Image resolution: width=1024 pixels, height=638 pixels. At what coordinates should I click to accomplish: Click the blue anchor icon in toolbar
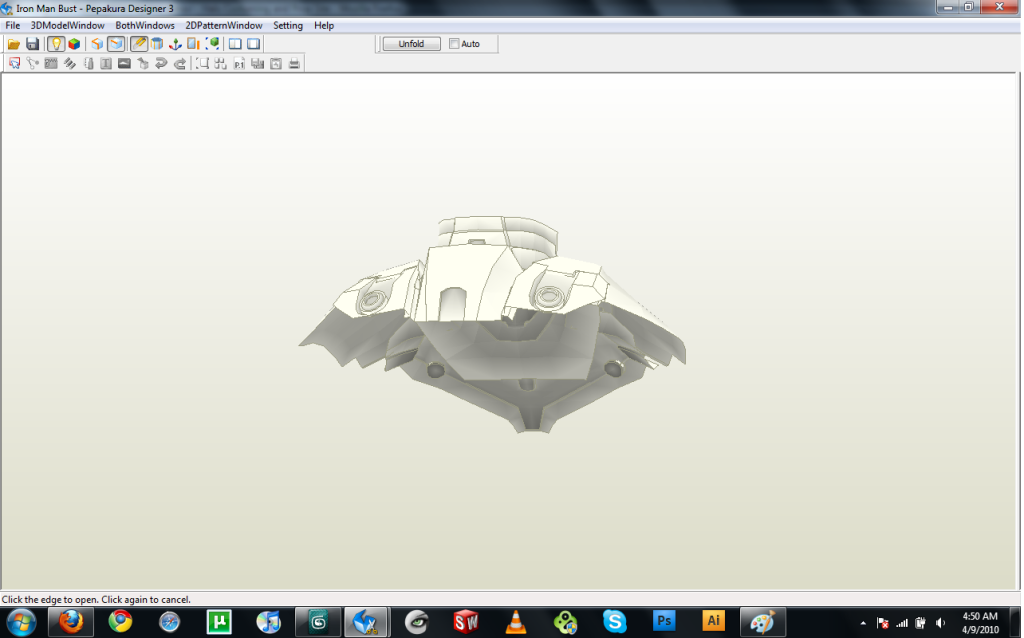tap(175, 44)
